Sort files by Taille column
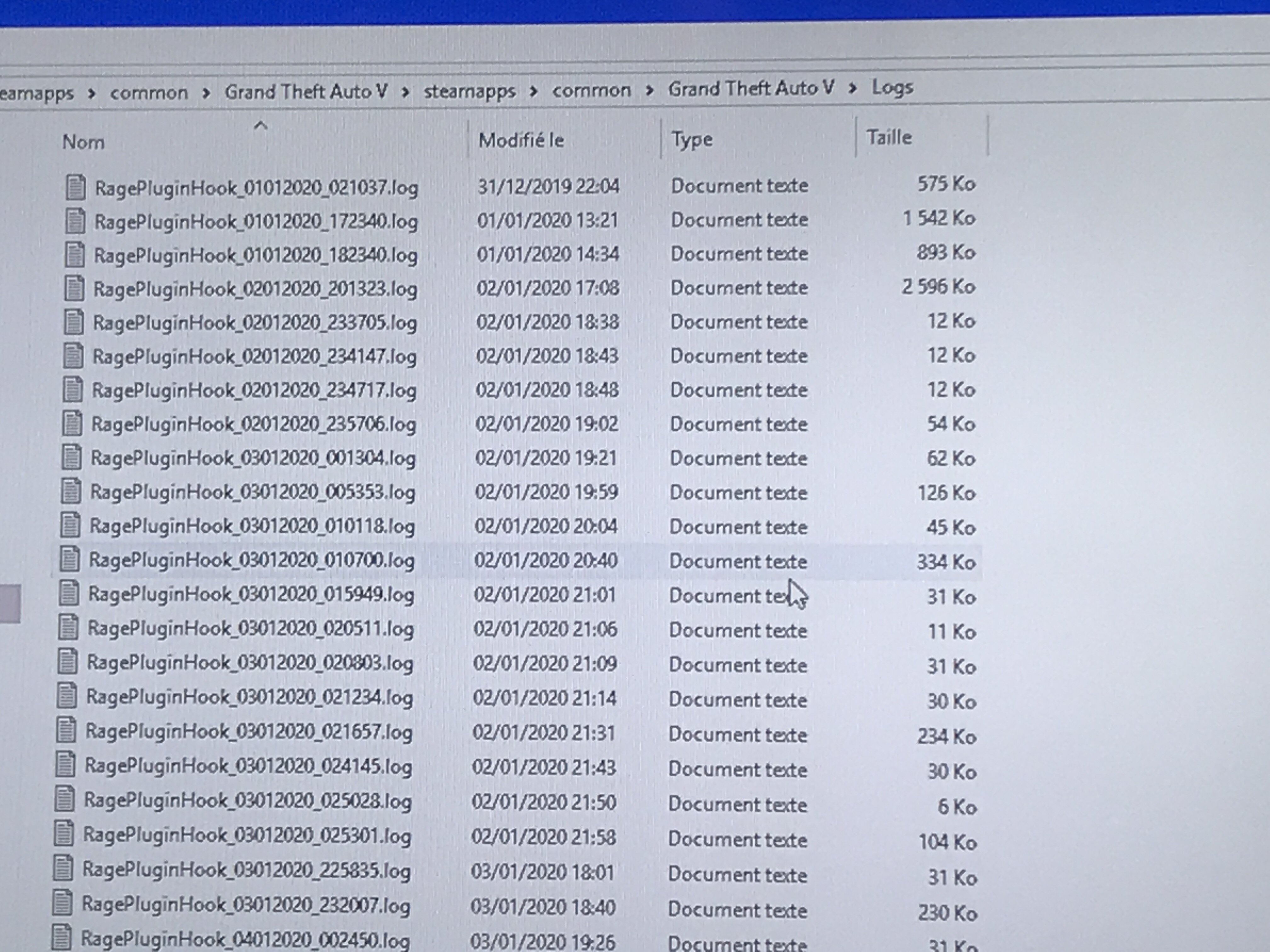Screen dimensions: 1270x952 tap(889, 137)
